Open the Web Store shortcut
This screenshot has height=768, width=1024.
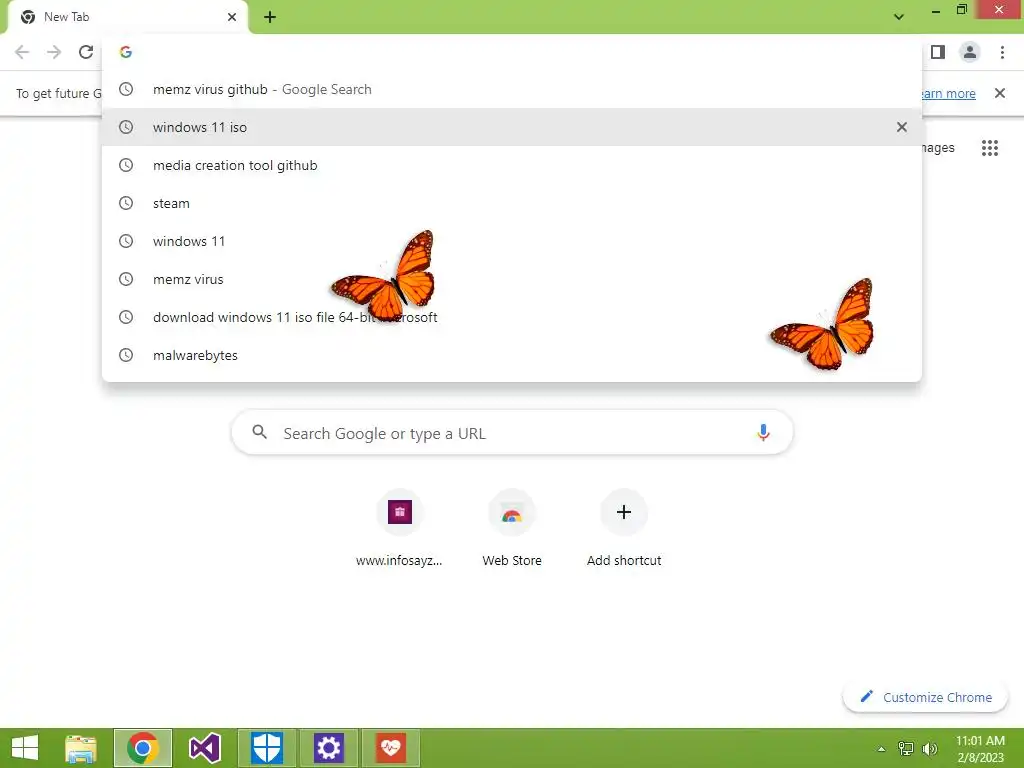tap(512, 529)
